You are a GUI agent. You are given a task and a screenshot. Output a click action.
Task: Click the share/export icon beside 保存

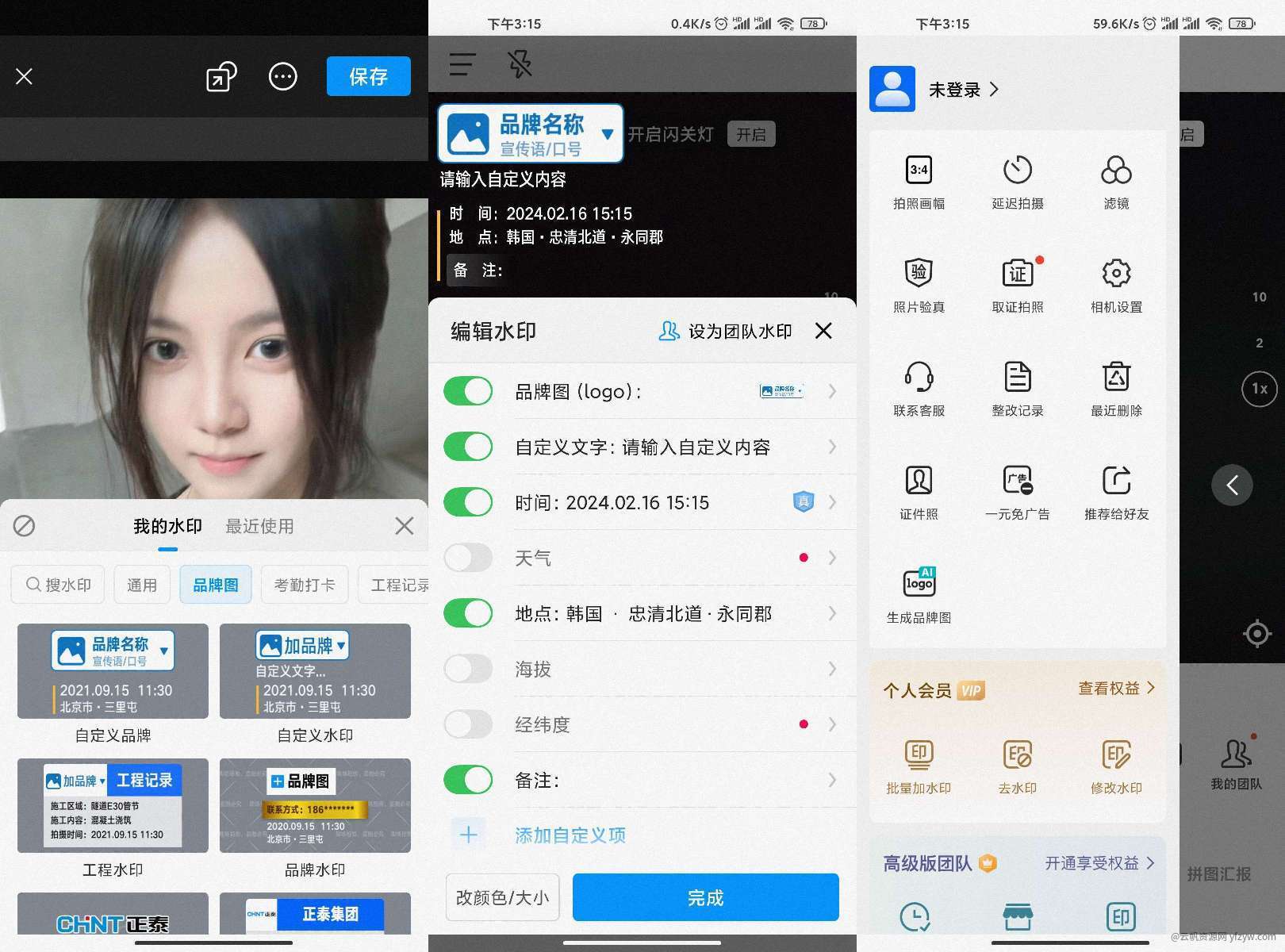(x=221, y=76)
